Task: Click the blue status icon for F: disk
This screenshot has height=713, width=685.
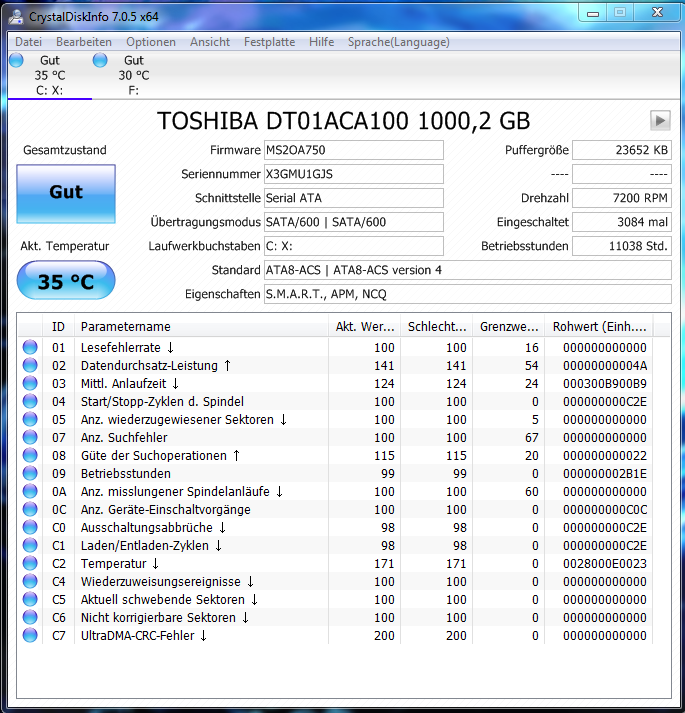Action: [x=100, y=60]
